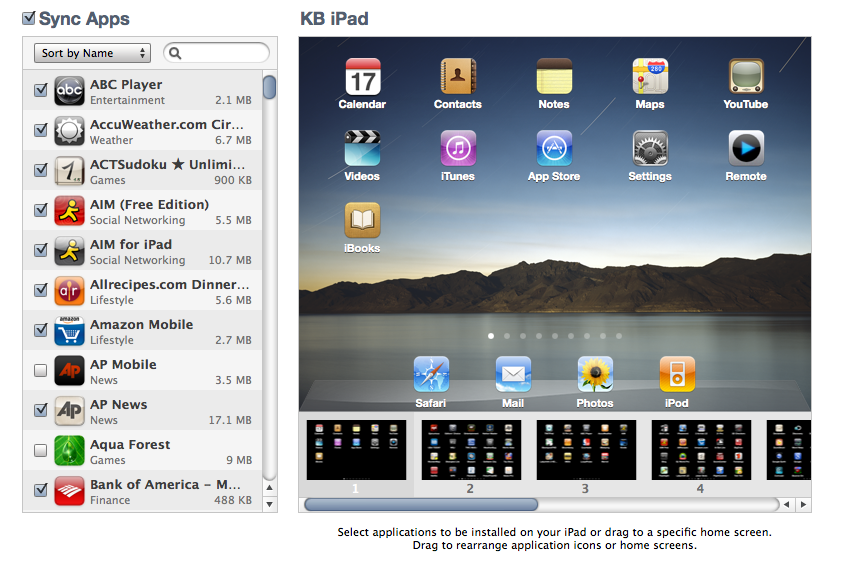The width and height of the screenshot is (846, 567).
Task: Uncheck the AP News checkbox
Action: pos(40,410)
